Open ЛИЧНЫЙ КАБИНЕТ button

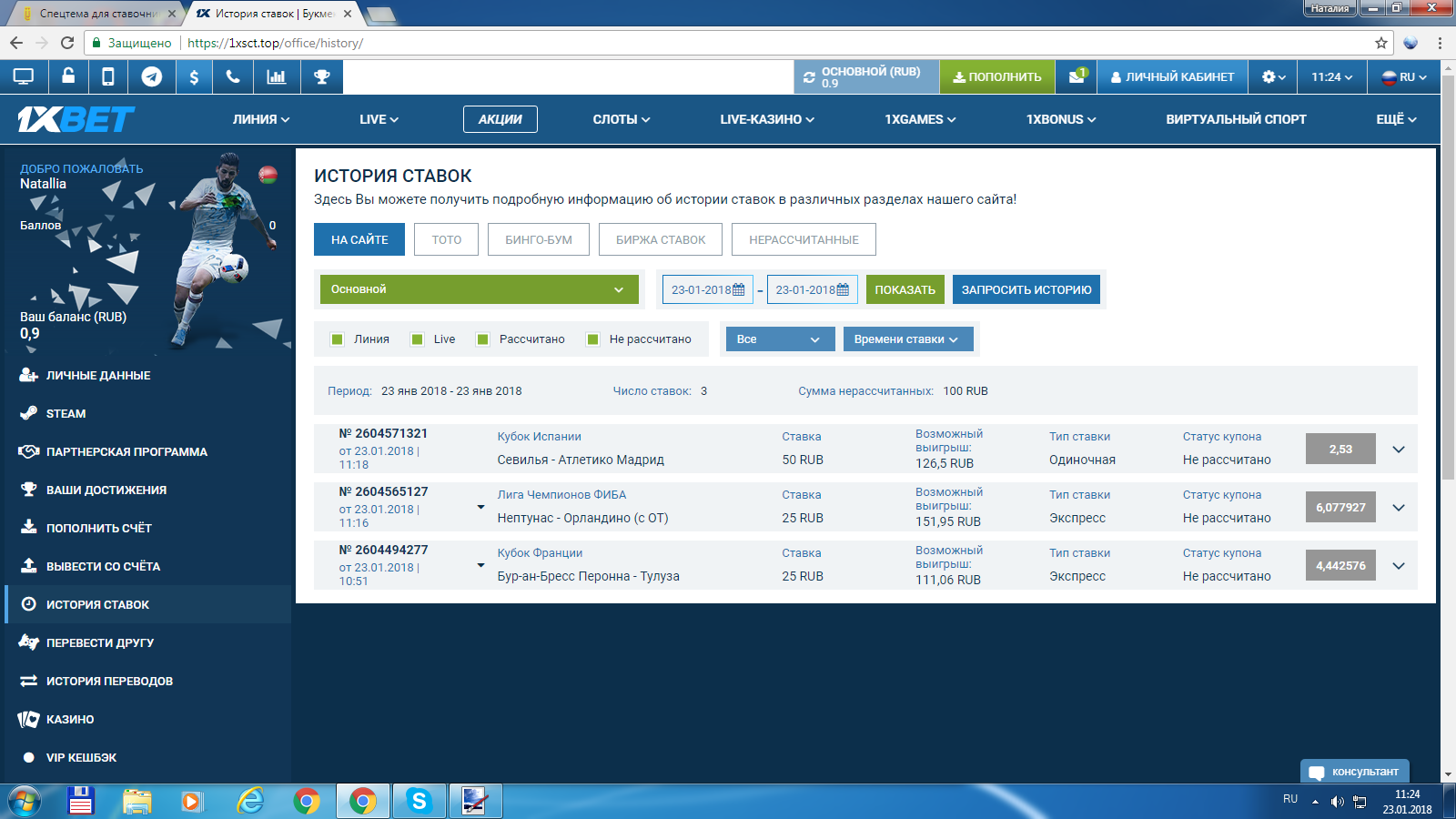[x=1172, y=77]
